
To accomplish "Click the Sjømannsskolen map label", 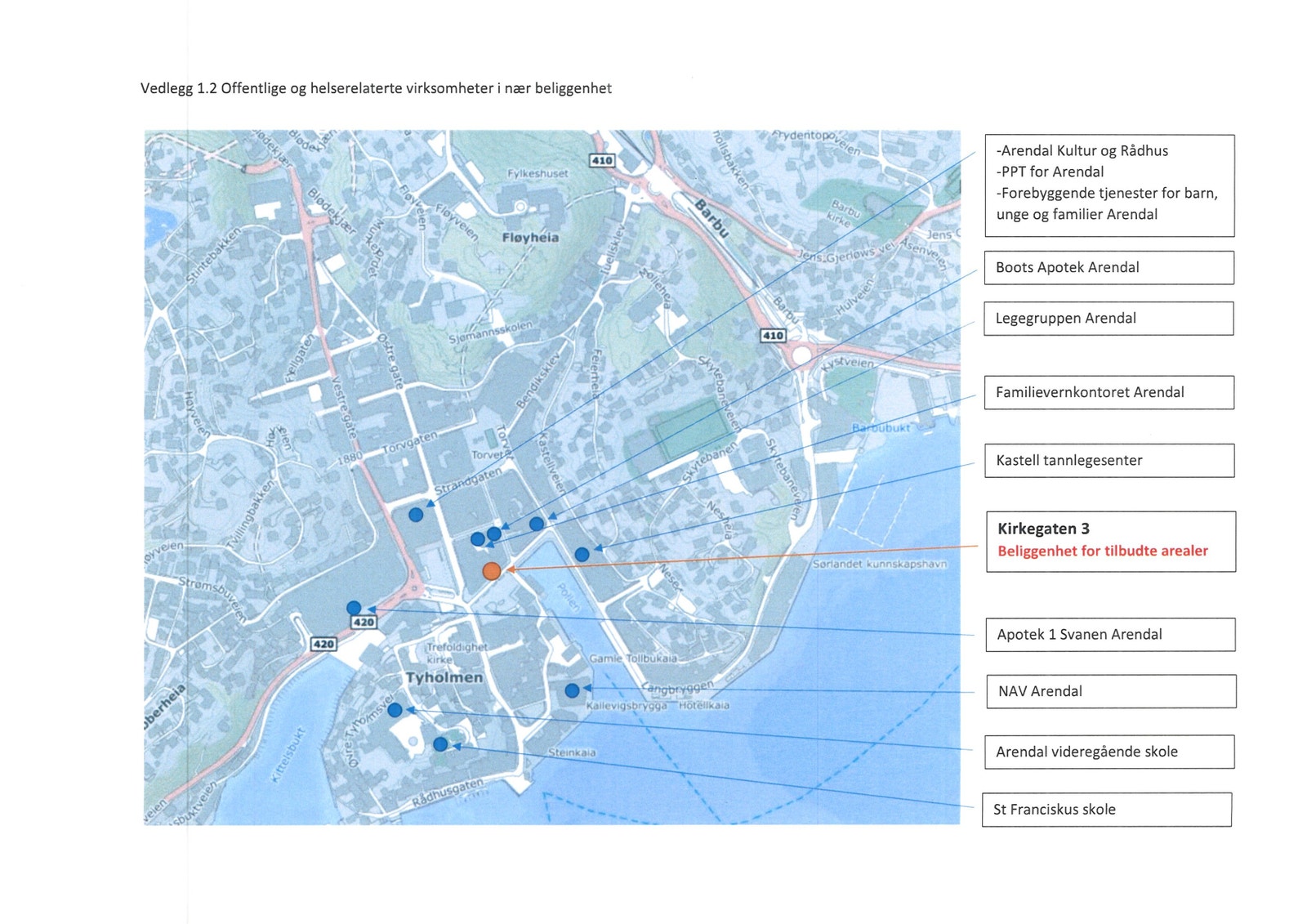I will coord(490,332).
